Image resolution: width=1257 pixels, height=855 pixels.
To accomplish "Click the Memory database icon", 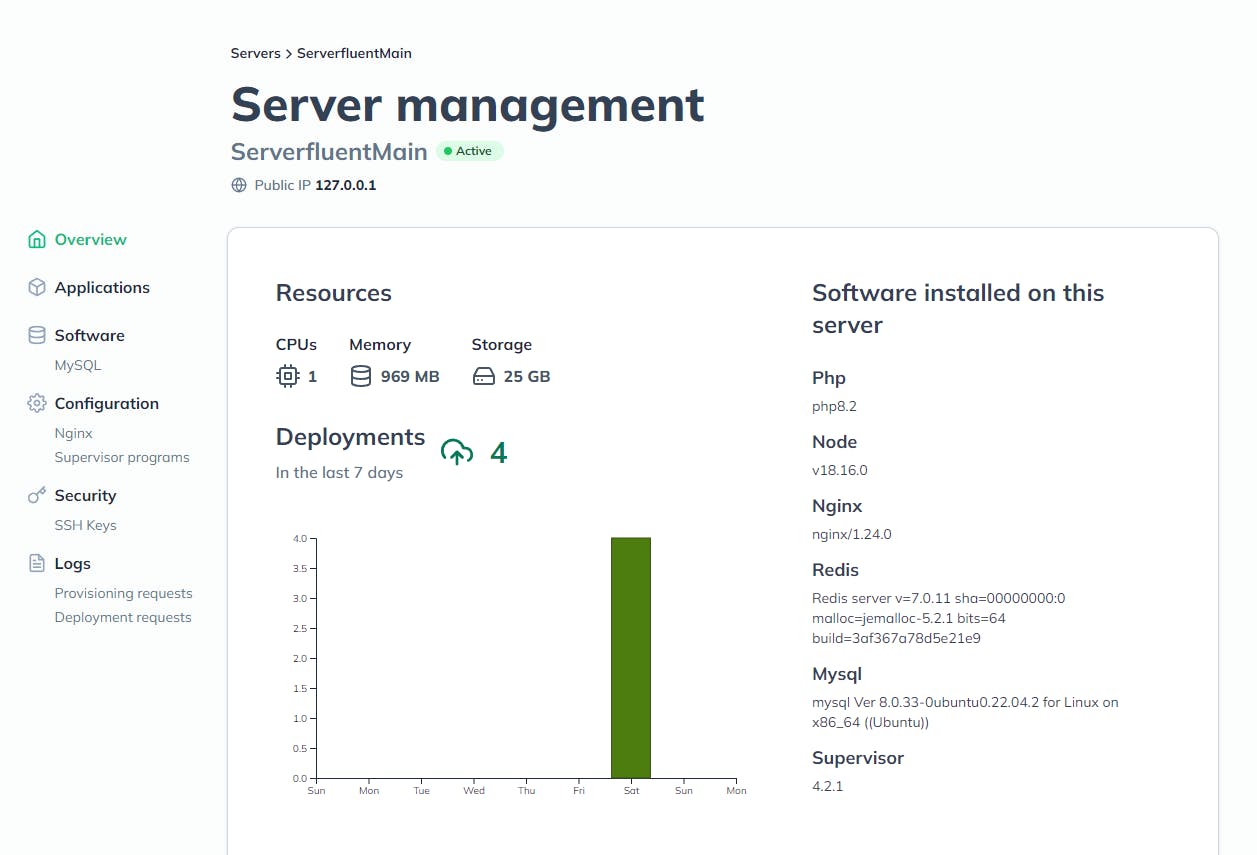I will coord(360,376).
